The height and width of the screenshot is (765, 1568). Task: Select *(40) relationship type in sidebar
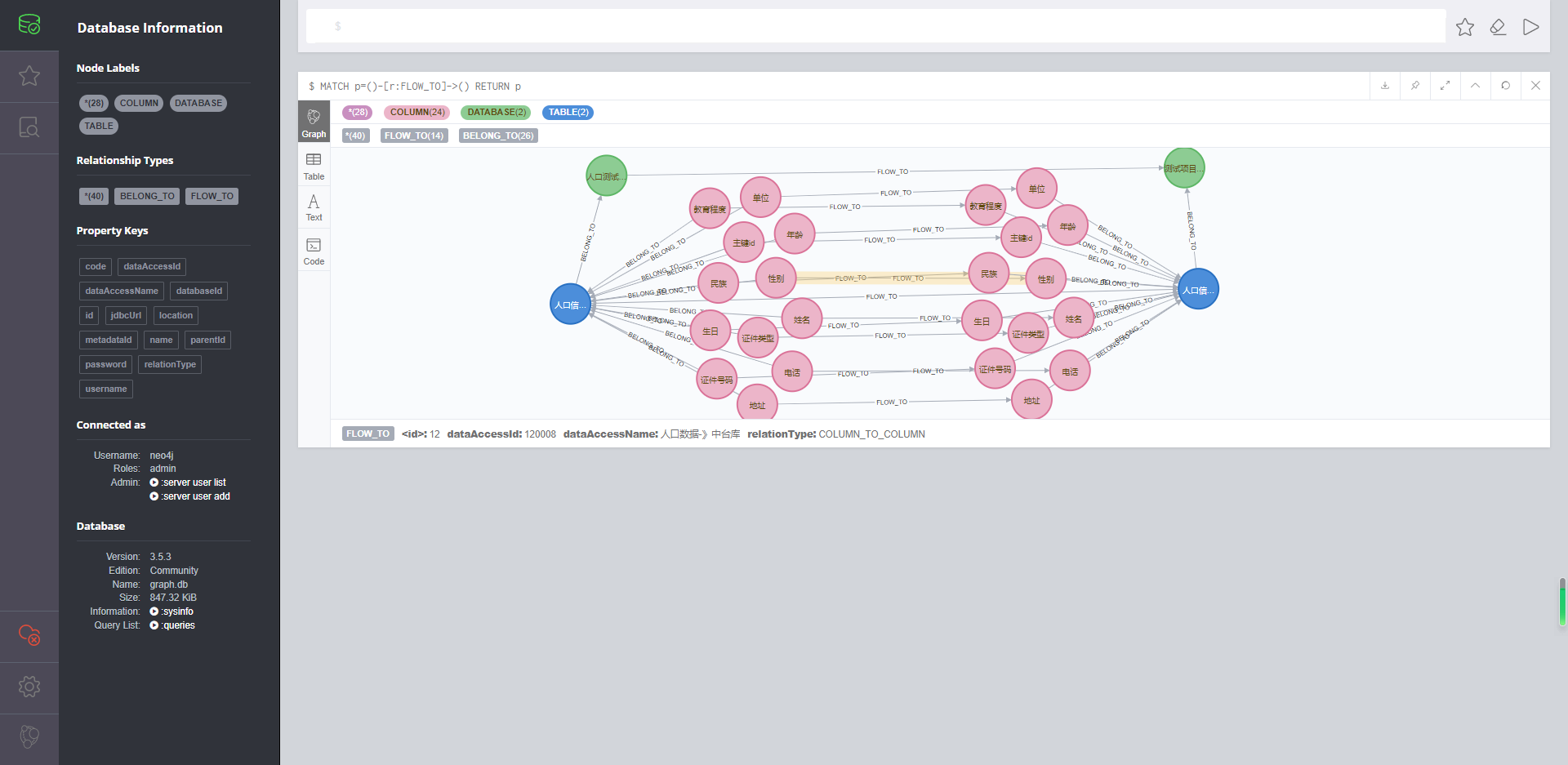[94, 196]
